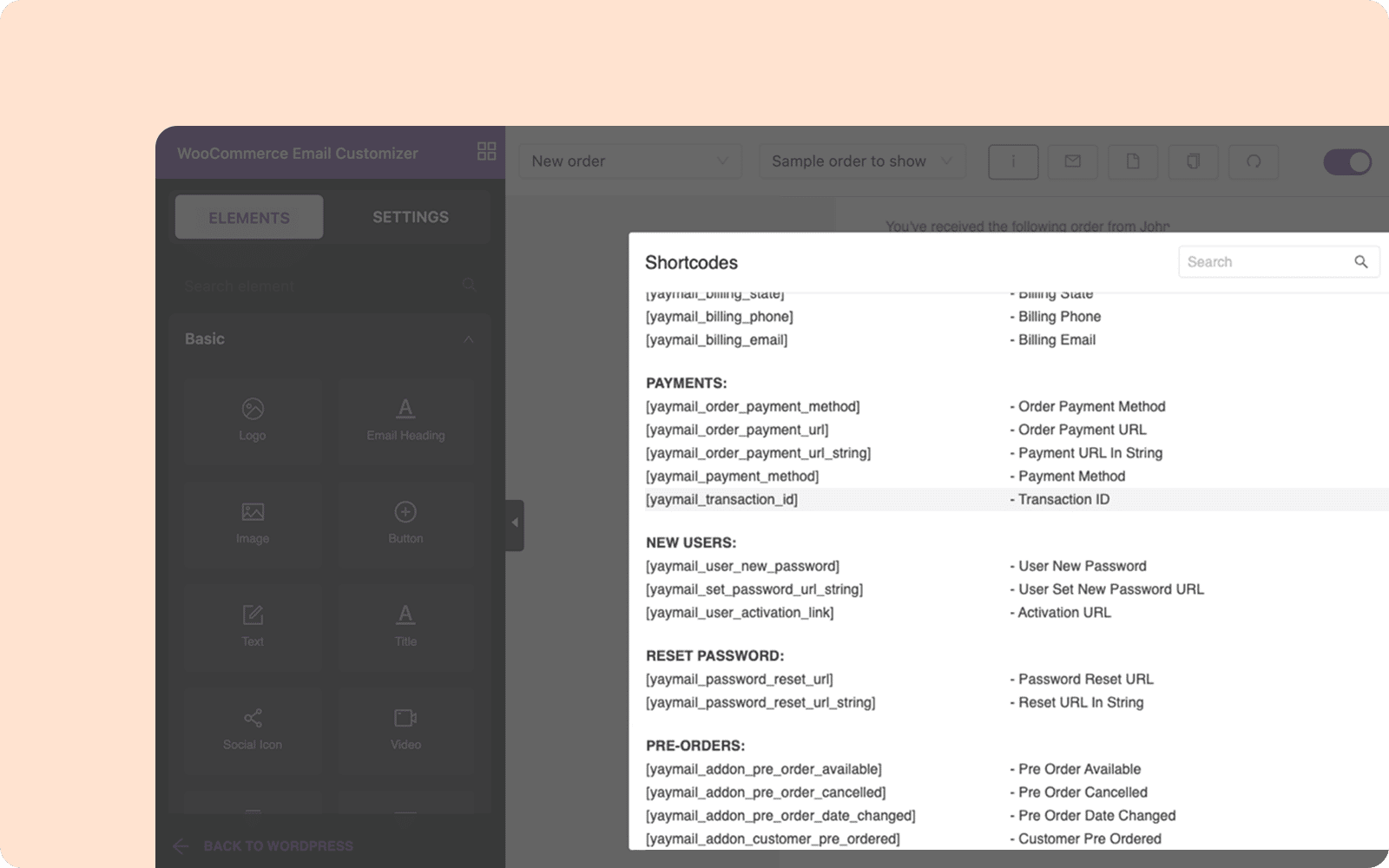
Task: Collapse the sidebar with the arrow handle
Action: [x=515, y=523]
